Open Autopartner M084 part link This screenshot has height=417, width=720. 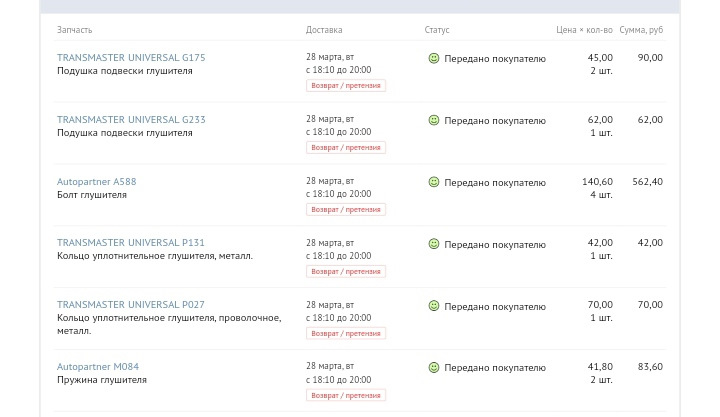[98, 366]
